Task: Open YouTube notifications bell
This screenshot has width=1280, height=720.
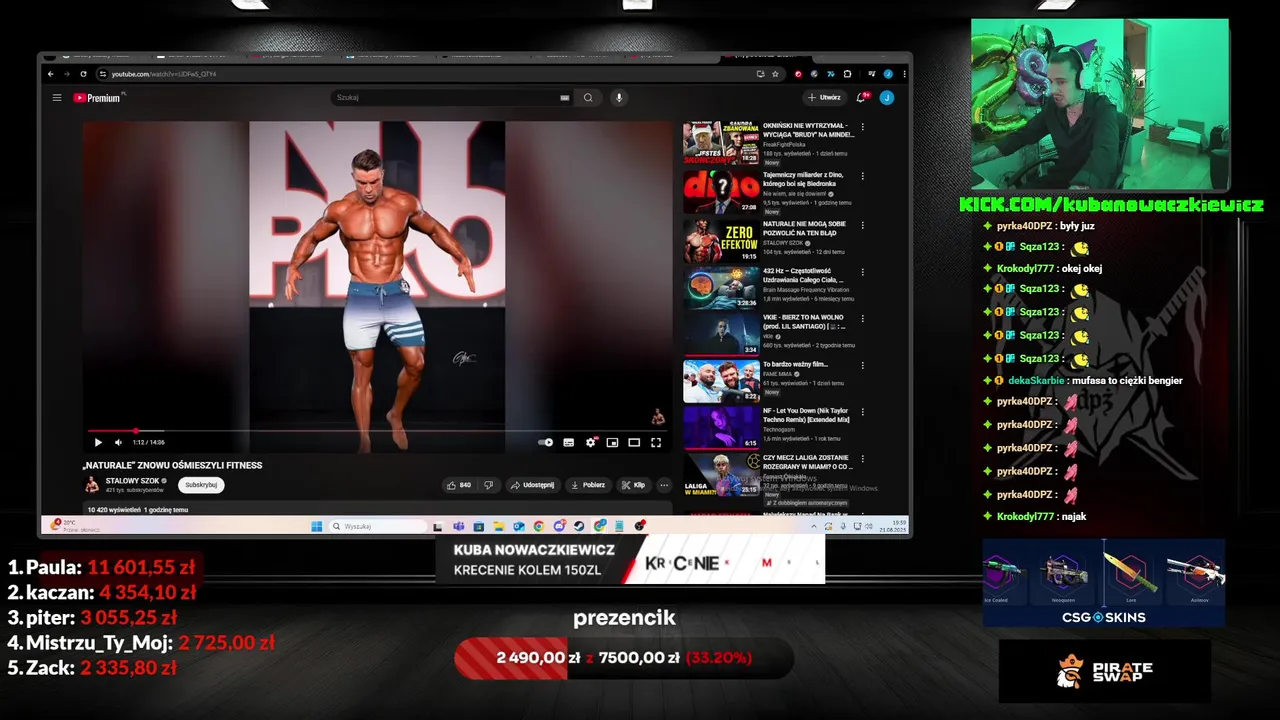Action: (x=862, y=98)
